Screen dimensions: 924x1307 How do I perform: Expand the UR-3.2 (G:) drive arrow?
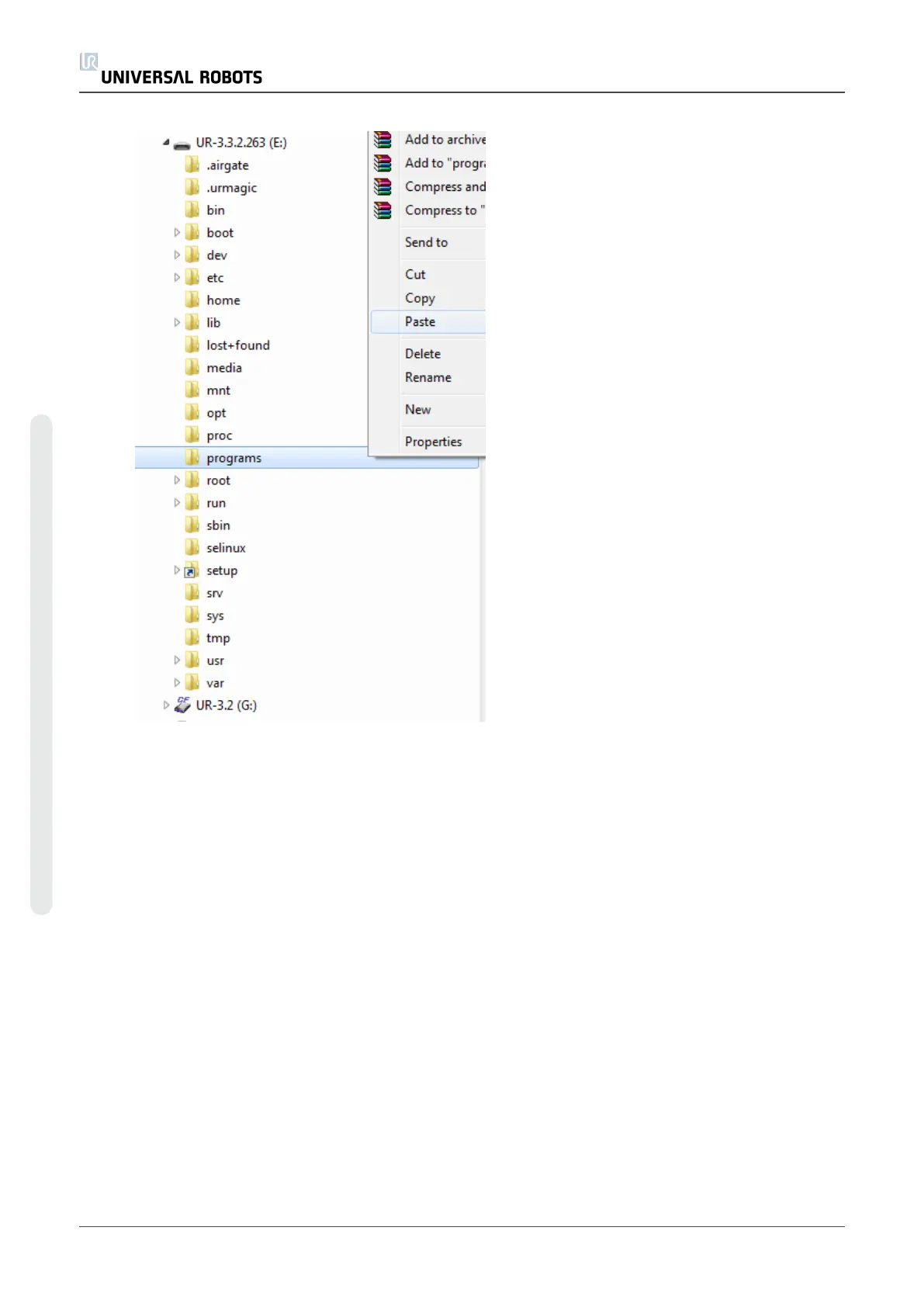pyautogui.click(x=166, y=705)
